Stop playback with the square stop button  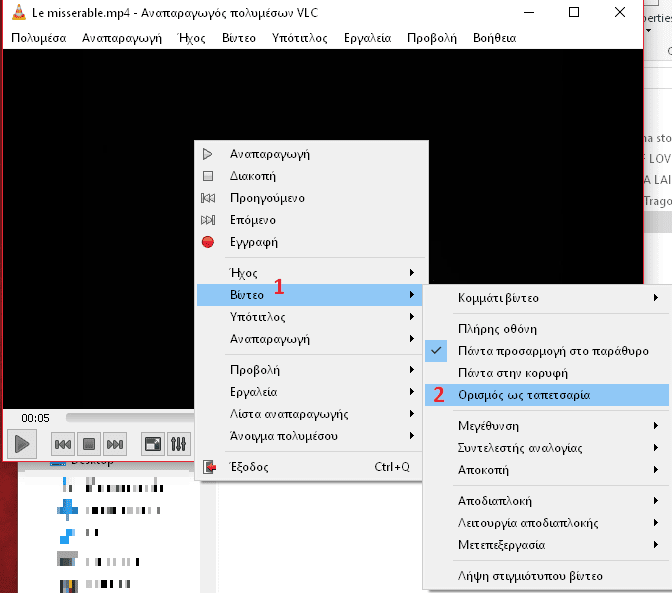coord(89,444)
